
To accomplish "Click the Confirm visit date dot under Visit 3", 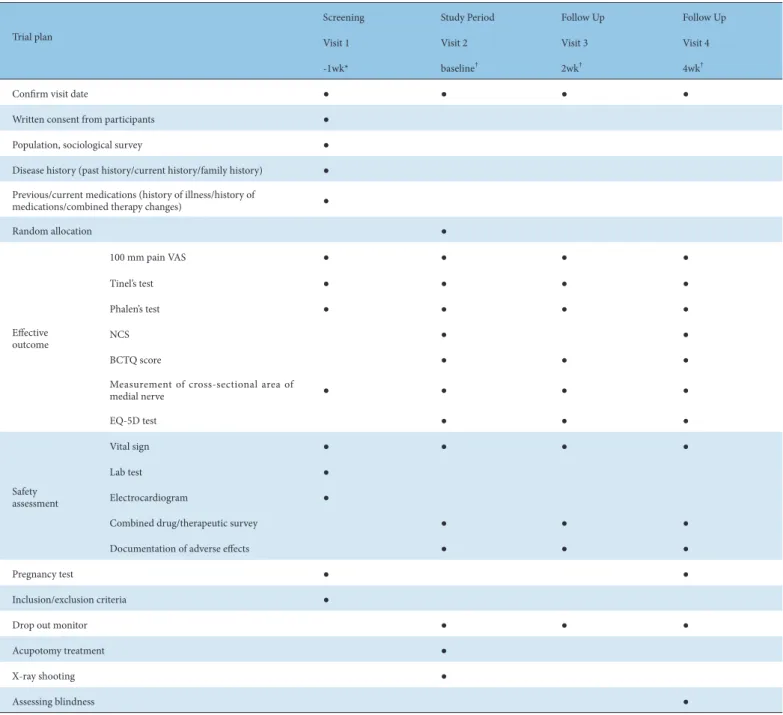I will click(564, 94).
